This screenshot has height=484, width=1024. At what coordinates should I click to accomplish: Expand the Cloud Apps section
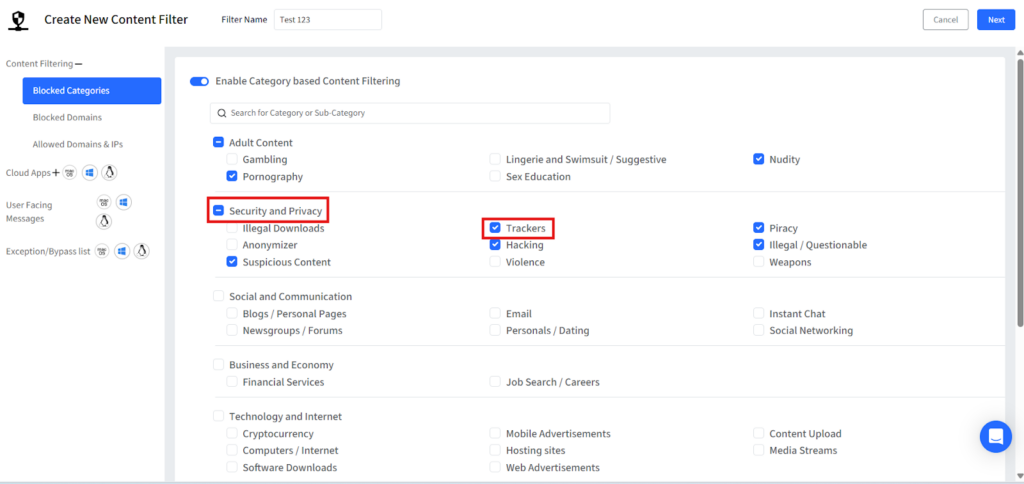pyautogui.click(x=56, y=173)
